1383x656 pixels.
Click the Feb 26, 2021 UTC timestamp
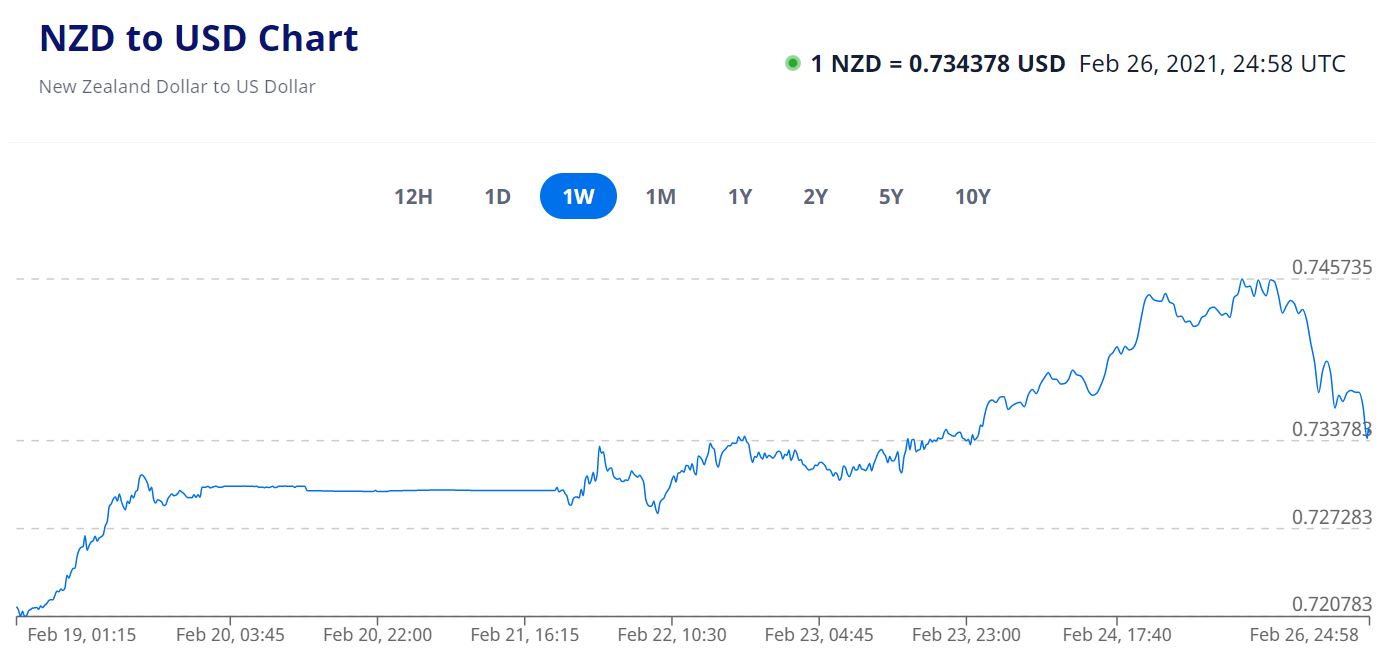pos(1212,64)
